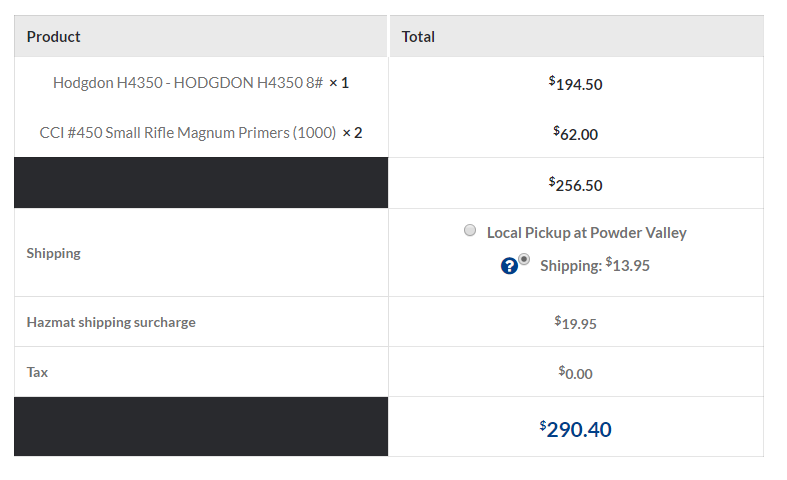Click the × 2 quantity for CCI primers

tap(352, 133)
